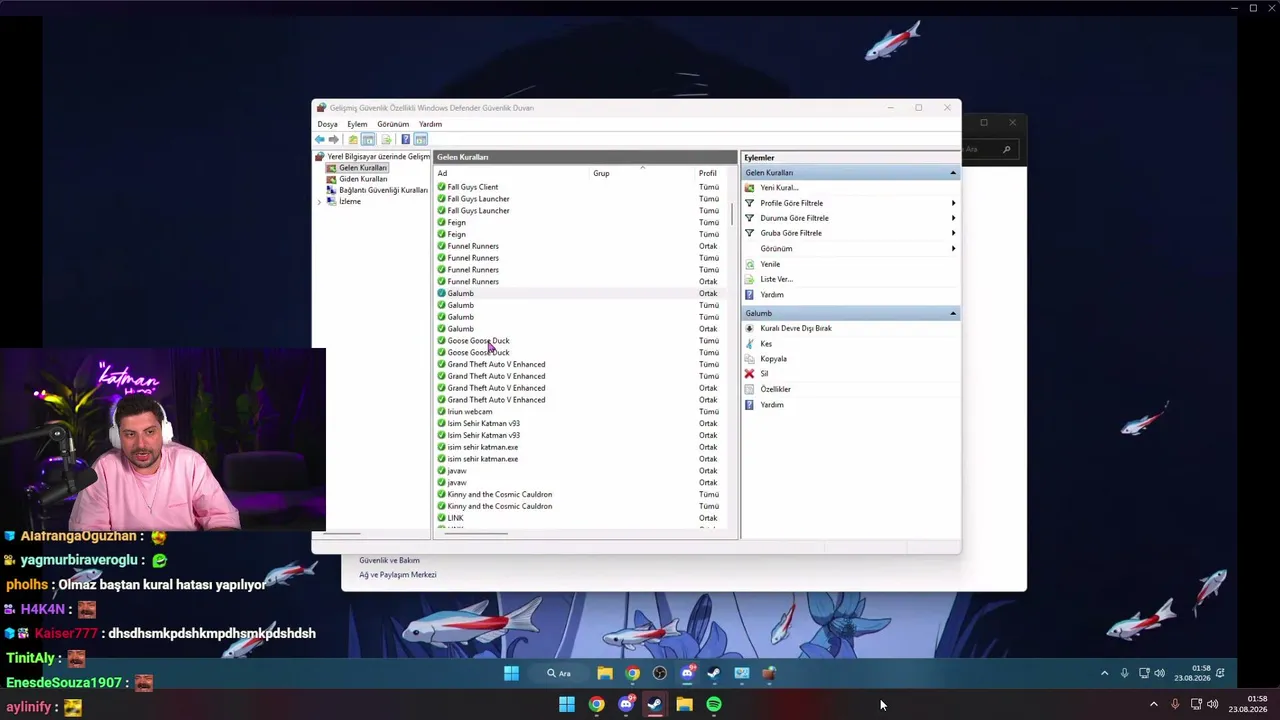Open Yardım menu in the menu bar
This screenshot has height=720, width=1280.
coord(430,124)
